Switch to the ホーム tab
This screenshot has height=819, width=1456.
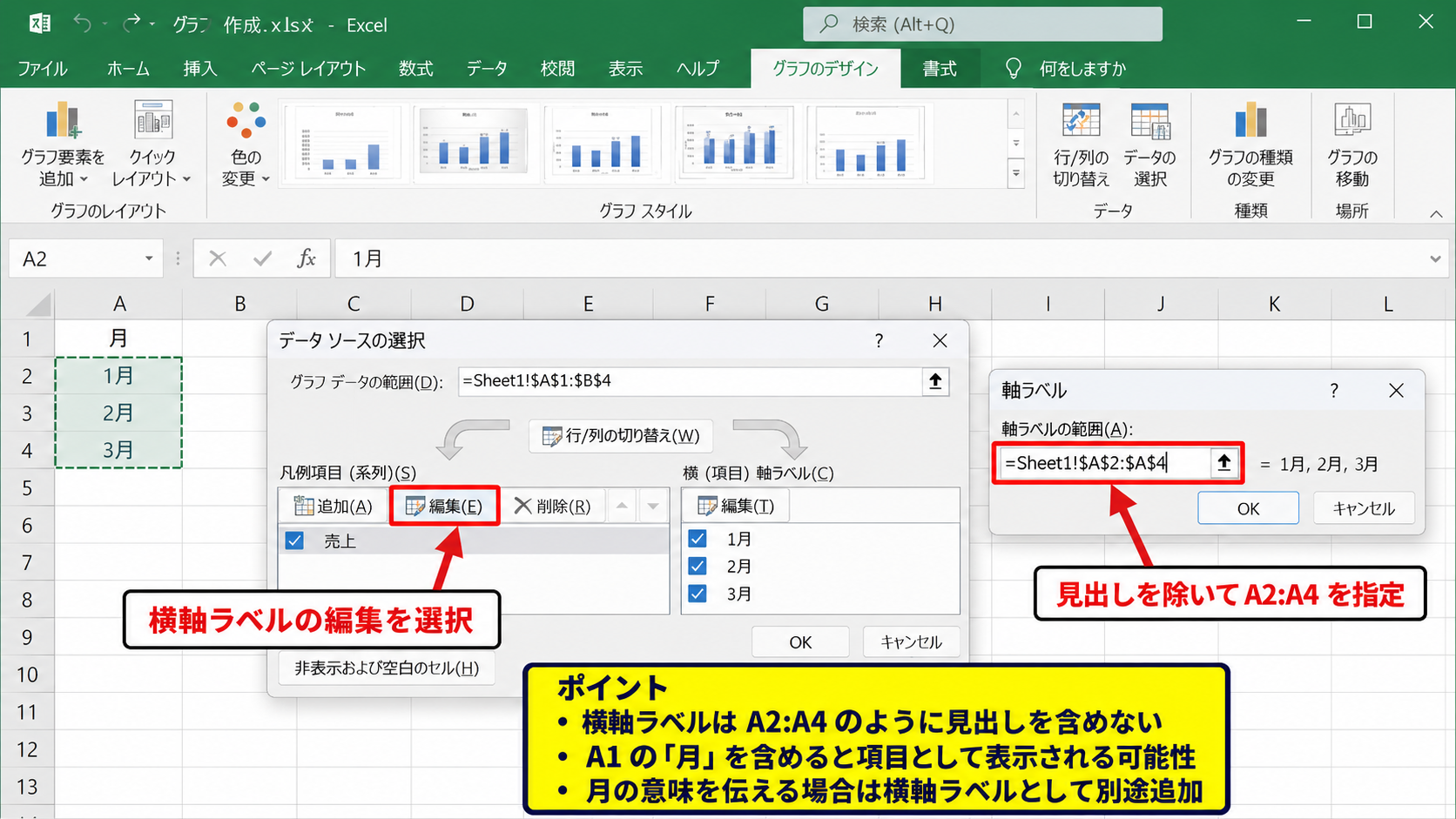[x=128, y=69]
